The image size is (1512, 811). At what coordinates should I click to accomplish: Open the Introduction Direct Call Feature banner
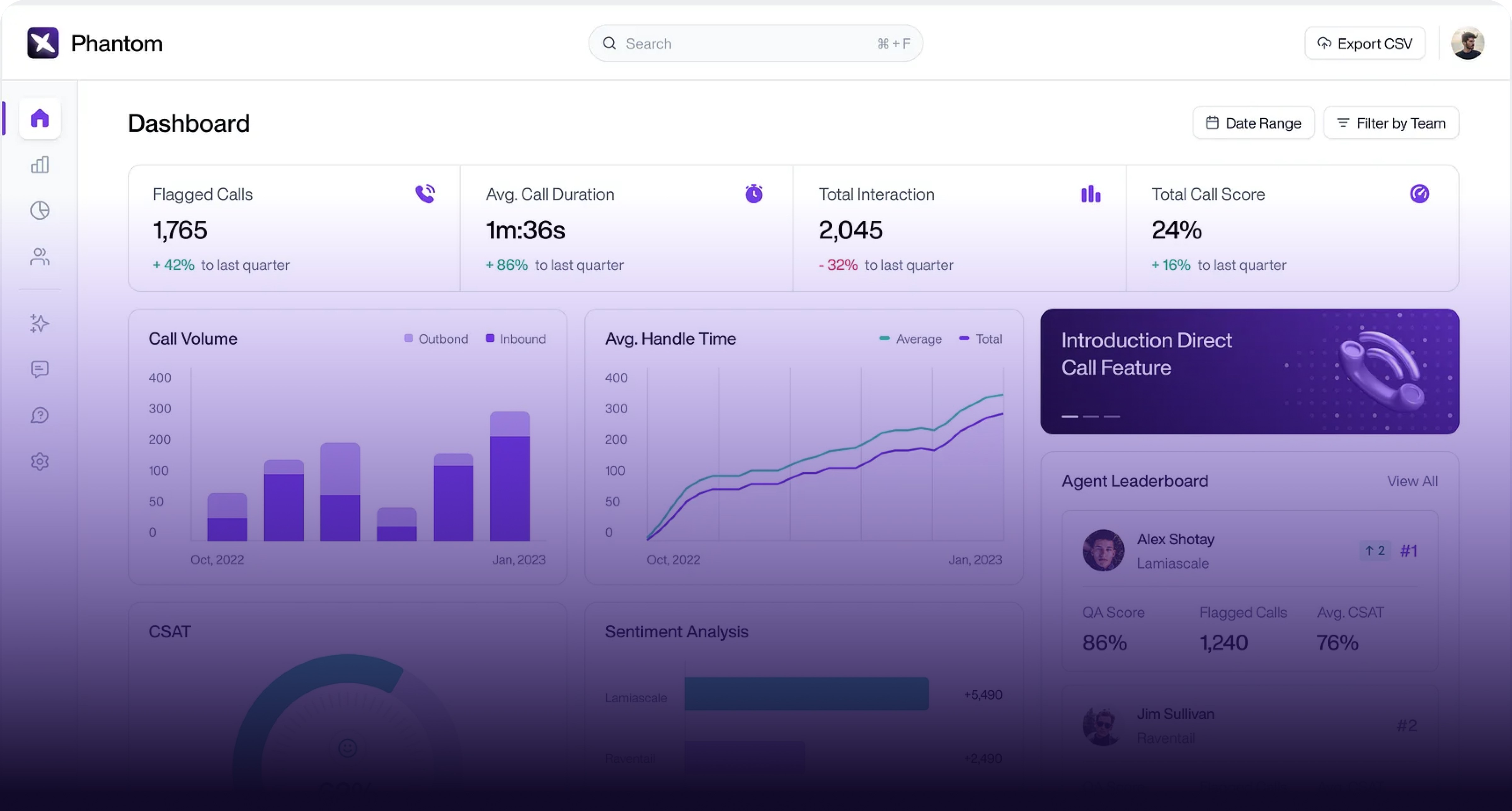1250,371
